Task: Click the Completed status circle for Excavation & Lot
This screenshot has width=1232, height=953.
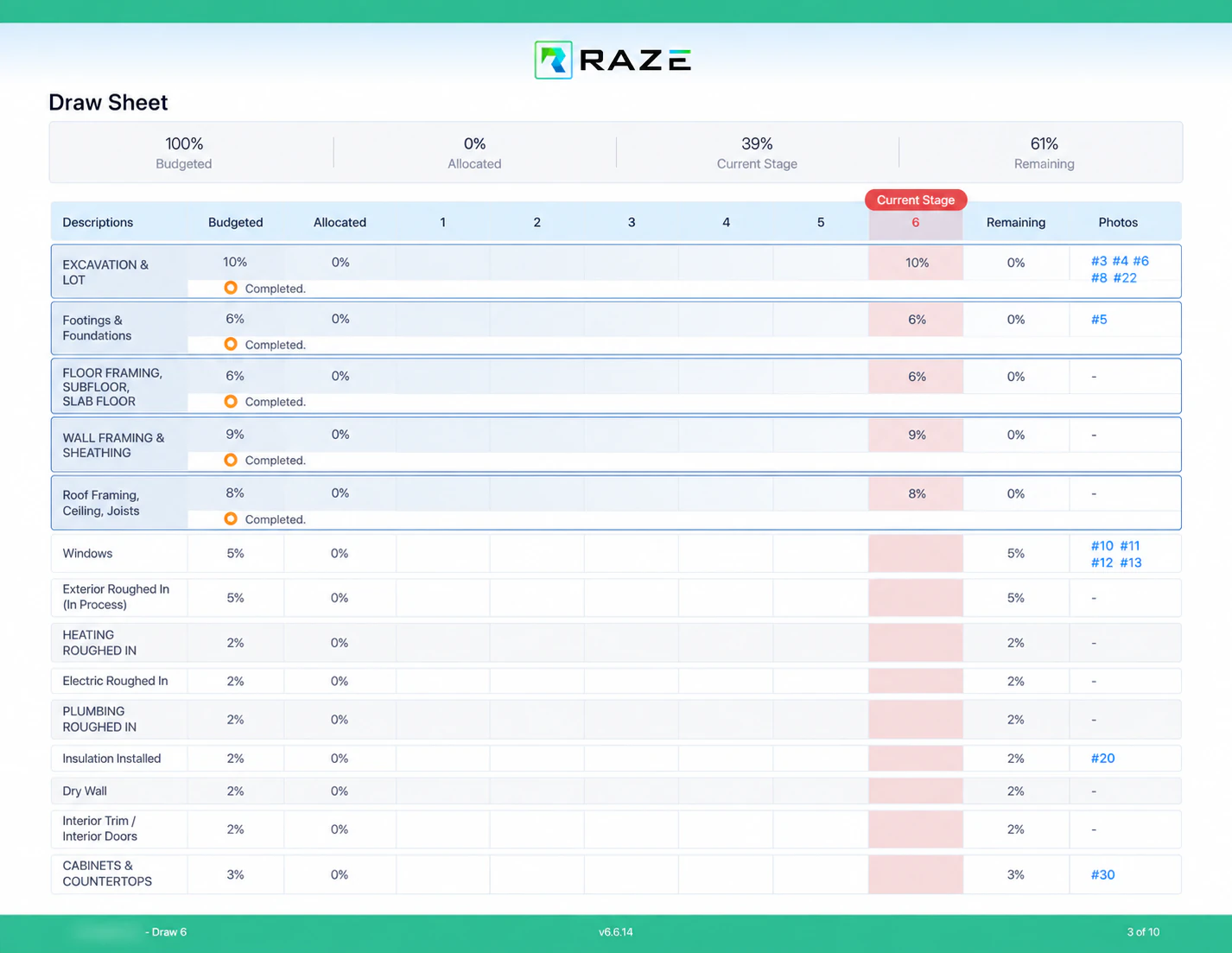Action: point(231,288)
